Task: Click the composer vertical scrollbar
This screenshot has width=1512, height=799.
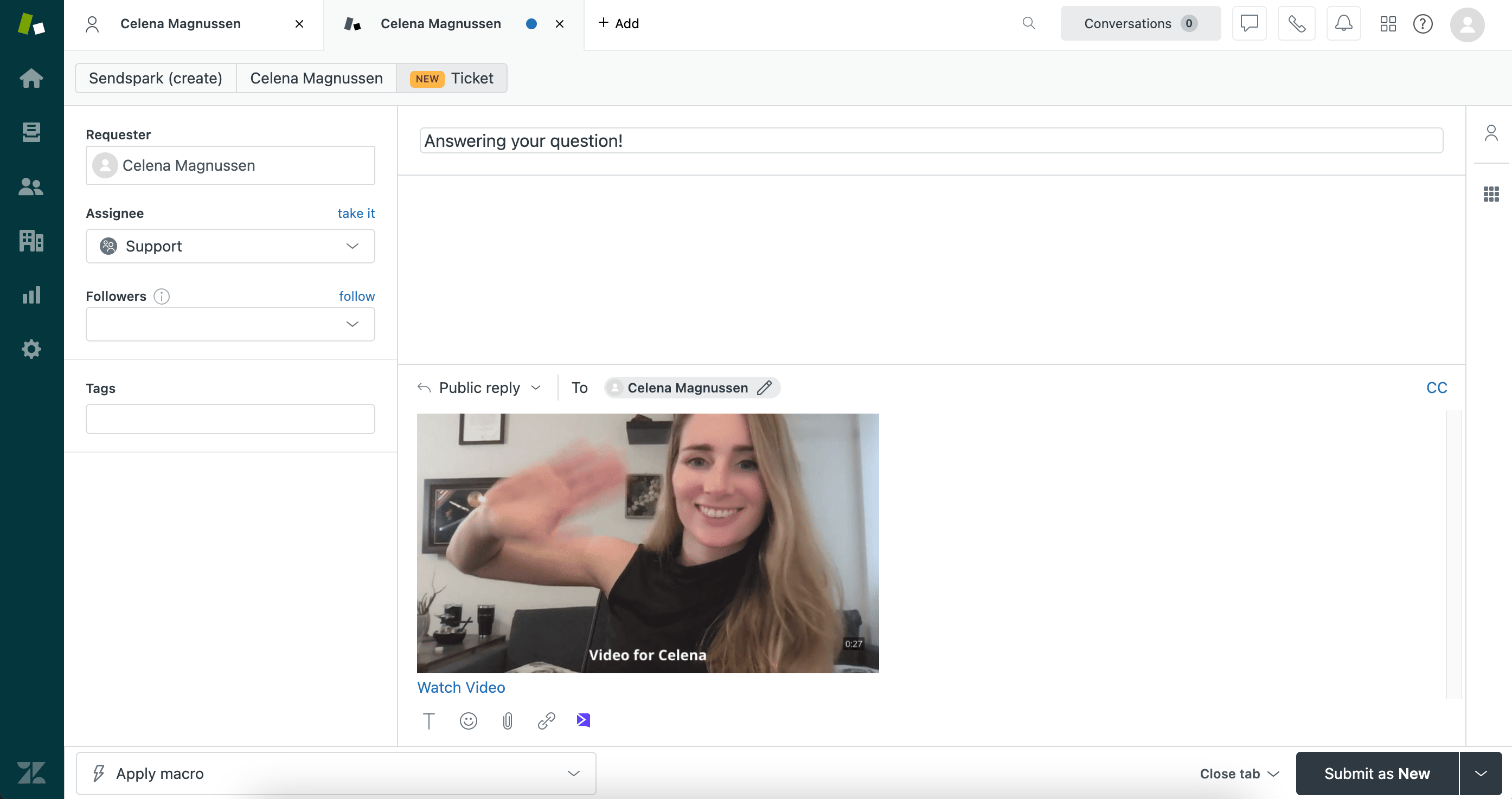Action: coord(1453,555)
